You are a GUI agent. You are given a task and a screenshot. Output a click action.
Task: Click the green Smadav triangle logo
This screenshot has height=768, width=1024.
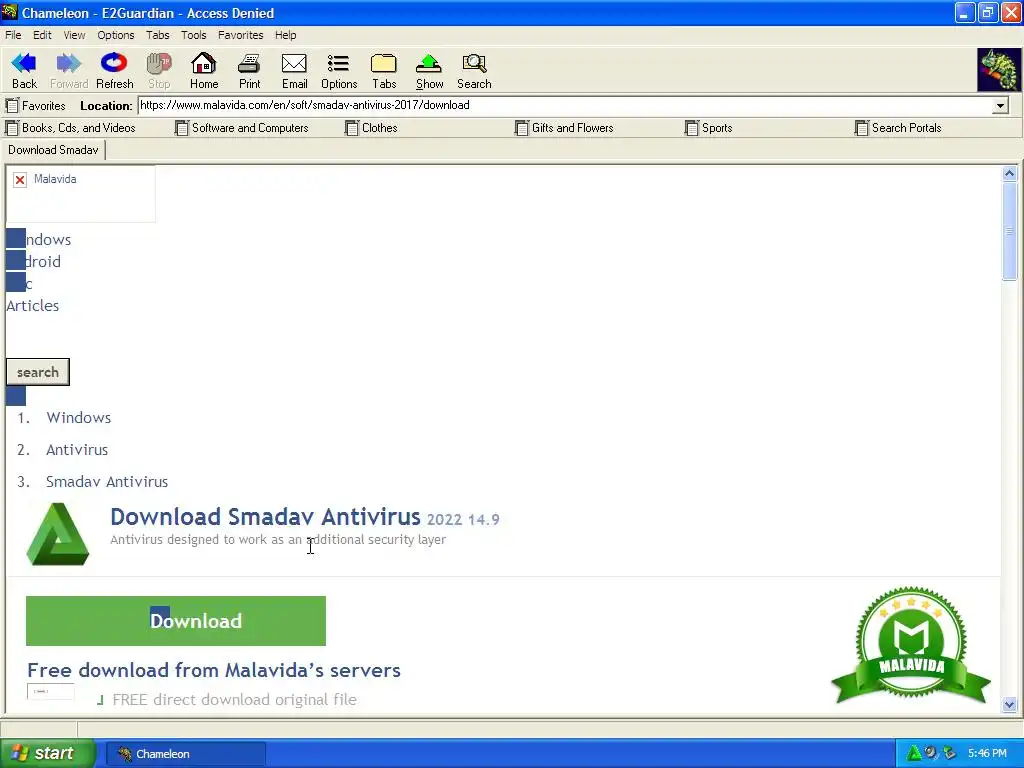[x=57, y=534]
